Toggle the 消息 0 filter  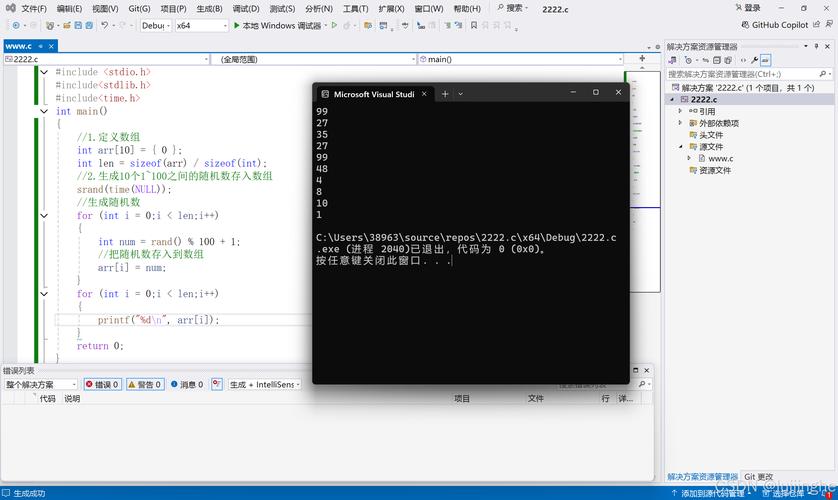pos(187,384)
